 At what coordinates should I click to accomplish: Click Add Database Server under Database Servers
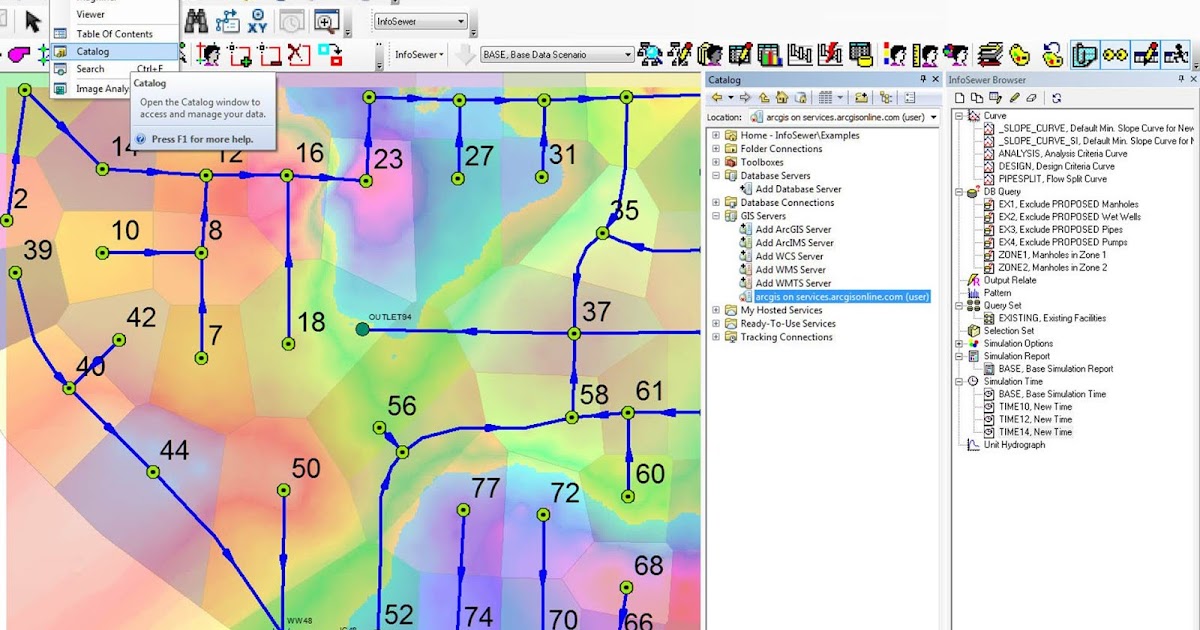click(798, 188)
